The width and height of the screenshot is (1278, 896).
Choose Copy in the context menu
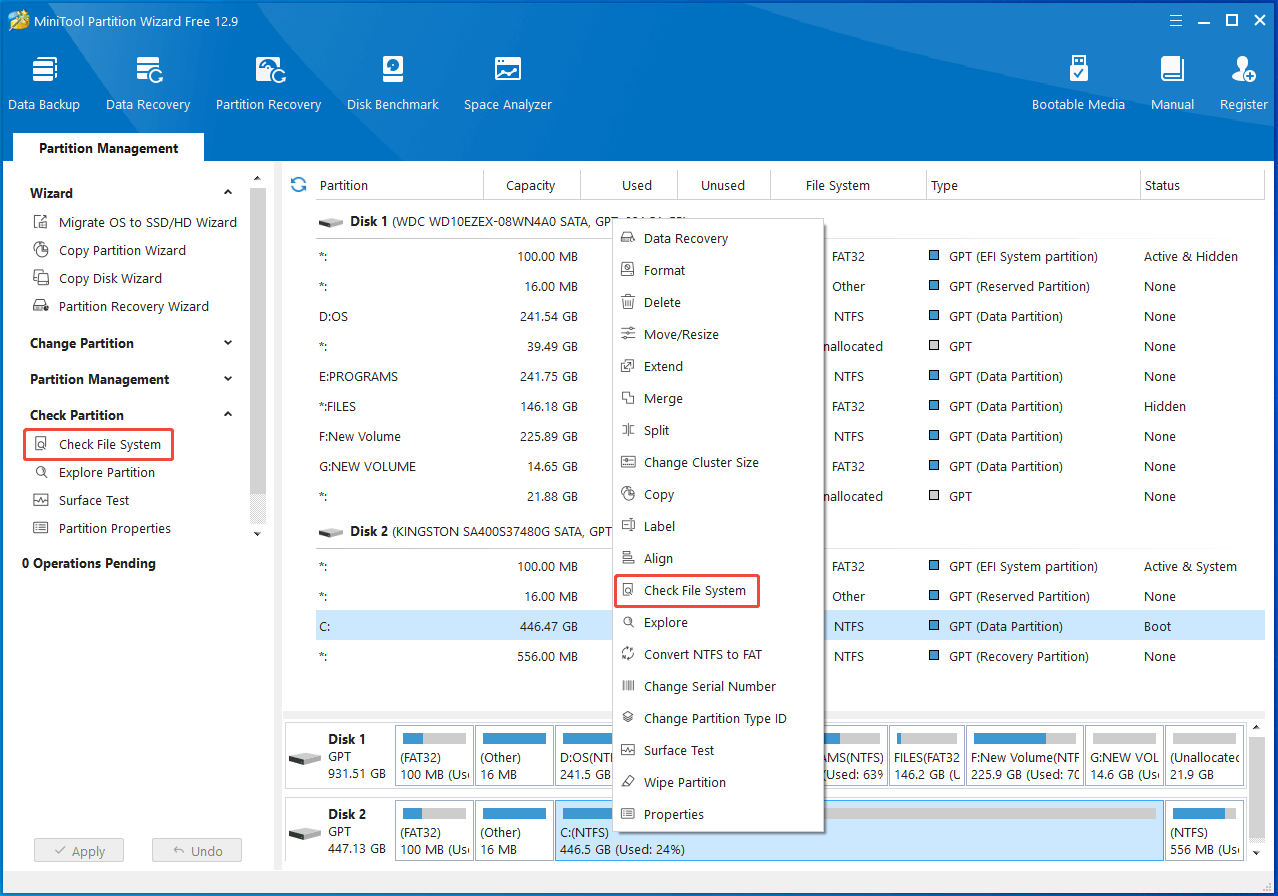tap(718, 494)
